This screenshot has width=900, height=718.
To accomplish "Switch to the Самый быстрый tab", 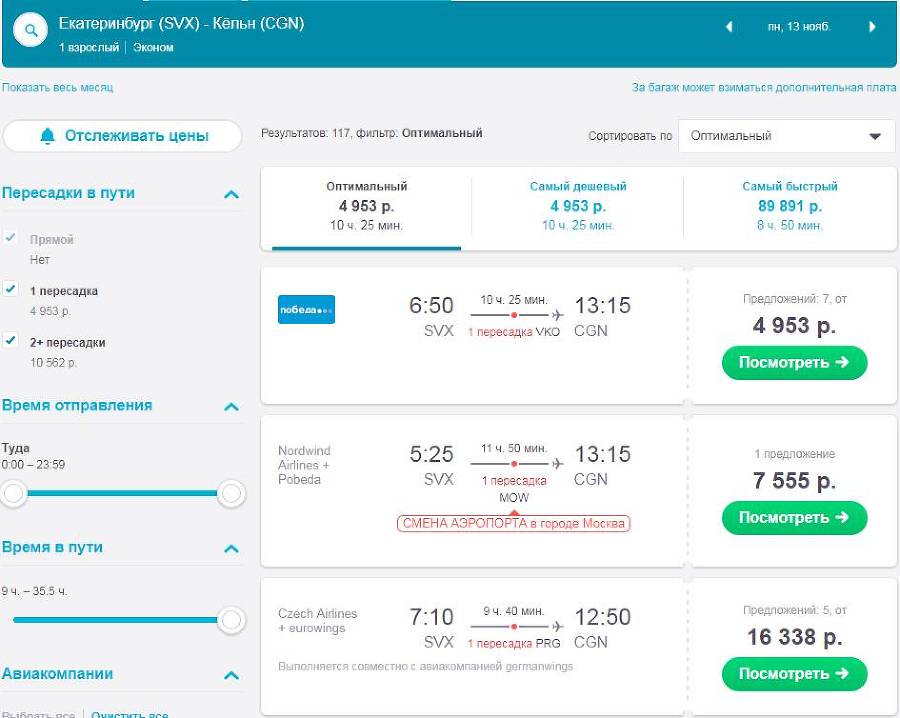I will (789, 206).
